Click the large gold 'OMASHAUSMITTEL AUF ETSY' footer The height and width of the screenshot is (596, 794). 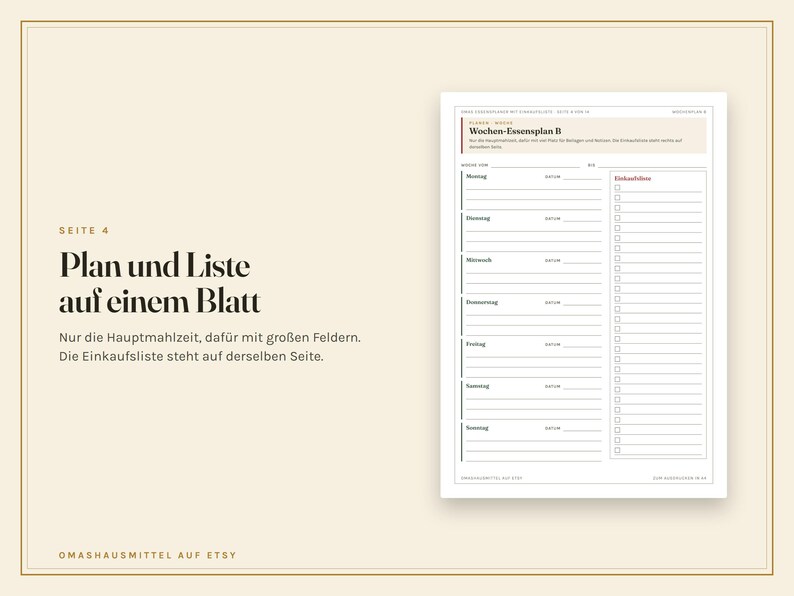[x=147, y=555]
